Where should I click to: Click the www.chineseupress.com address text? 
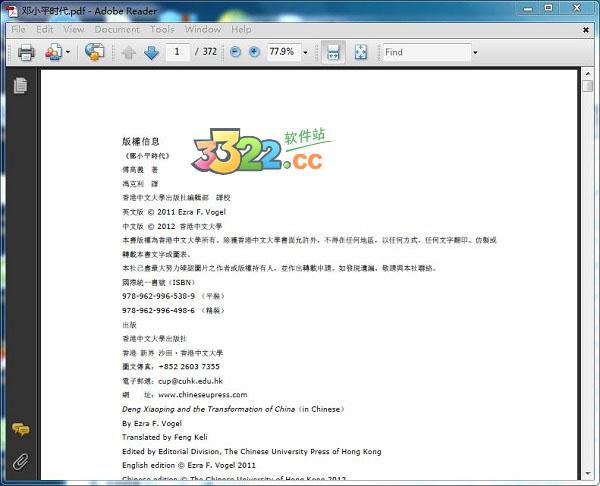[x=202, y=395]
